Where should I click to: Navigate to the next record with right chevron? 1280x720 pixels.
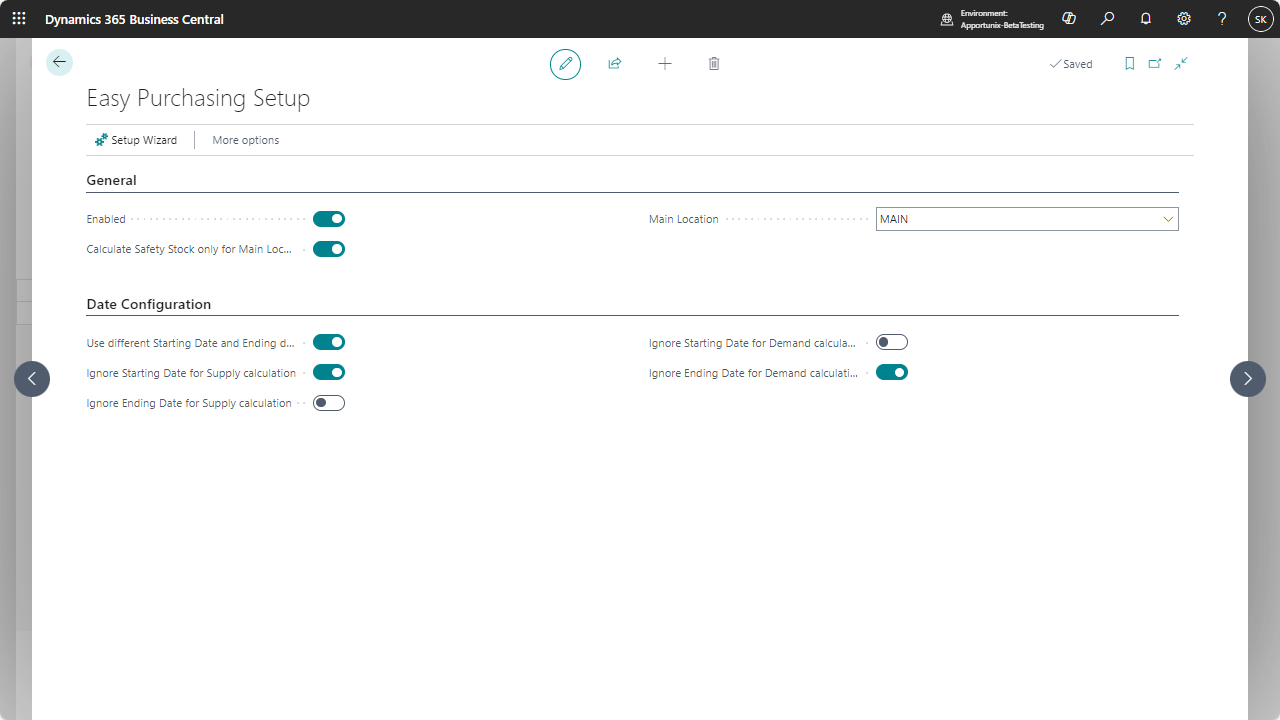coord(1247,378)
